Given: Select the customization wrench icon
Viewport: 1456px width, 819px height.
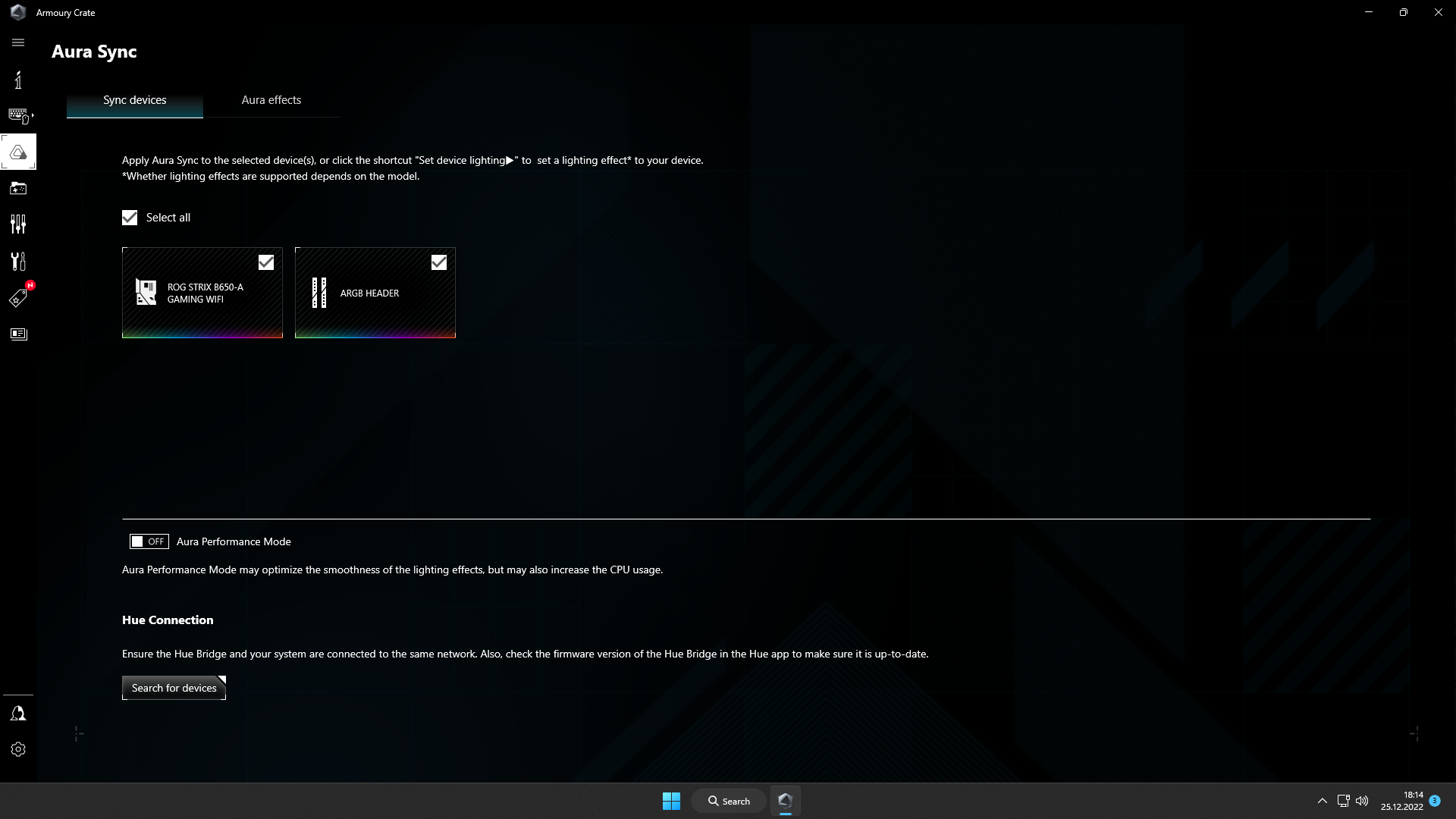Looking at the screenshot, I should [18, 261].
